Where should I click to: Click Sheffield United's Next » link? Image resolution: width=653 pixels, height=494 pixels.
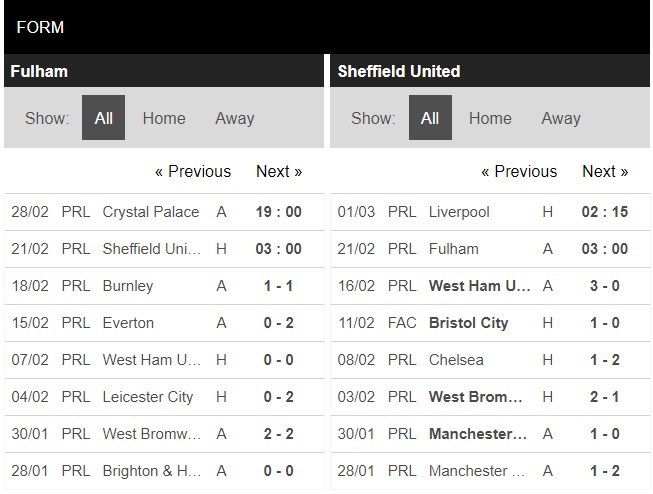[605, 171]
